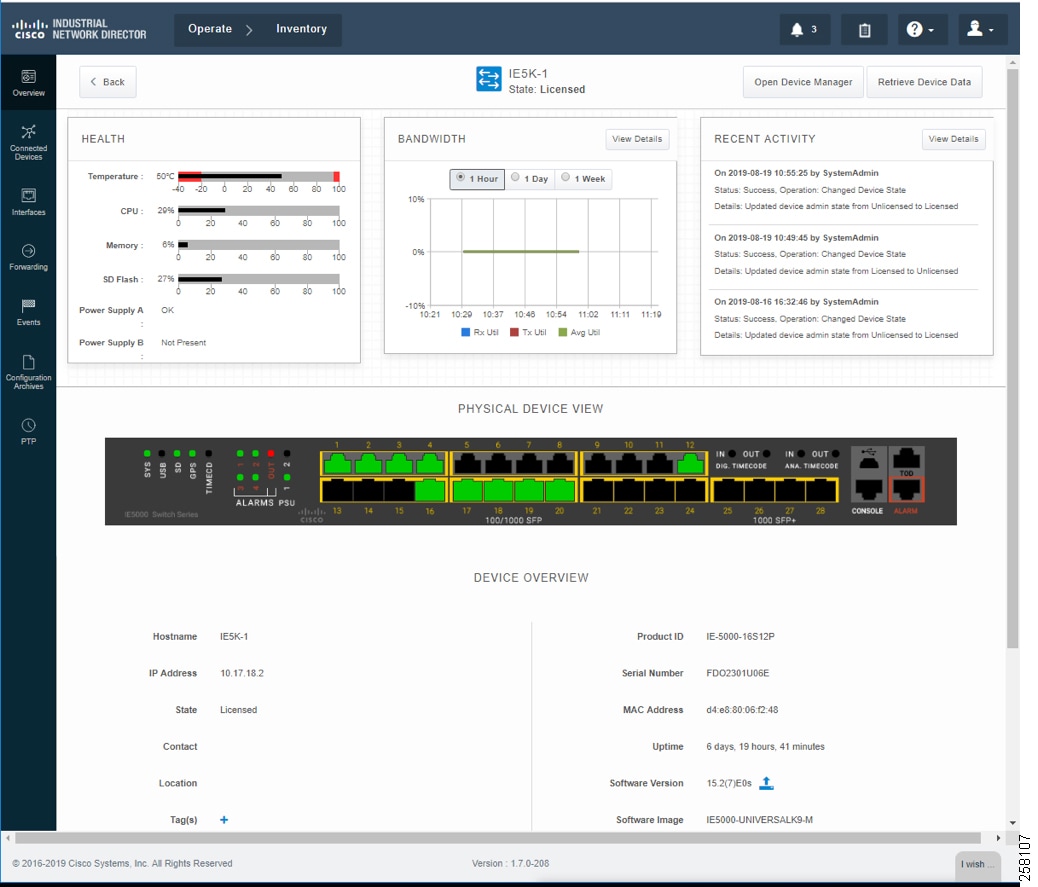Show Events from the sidebar
Image resolution: width=1038 pixels, height=887 pixels.
click(x=28, y=312)
